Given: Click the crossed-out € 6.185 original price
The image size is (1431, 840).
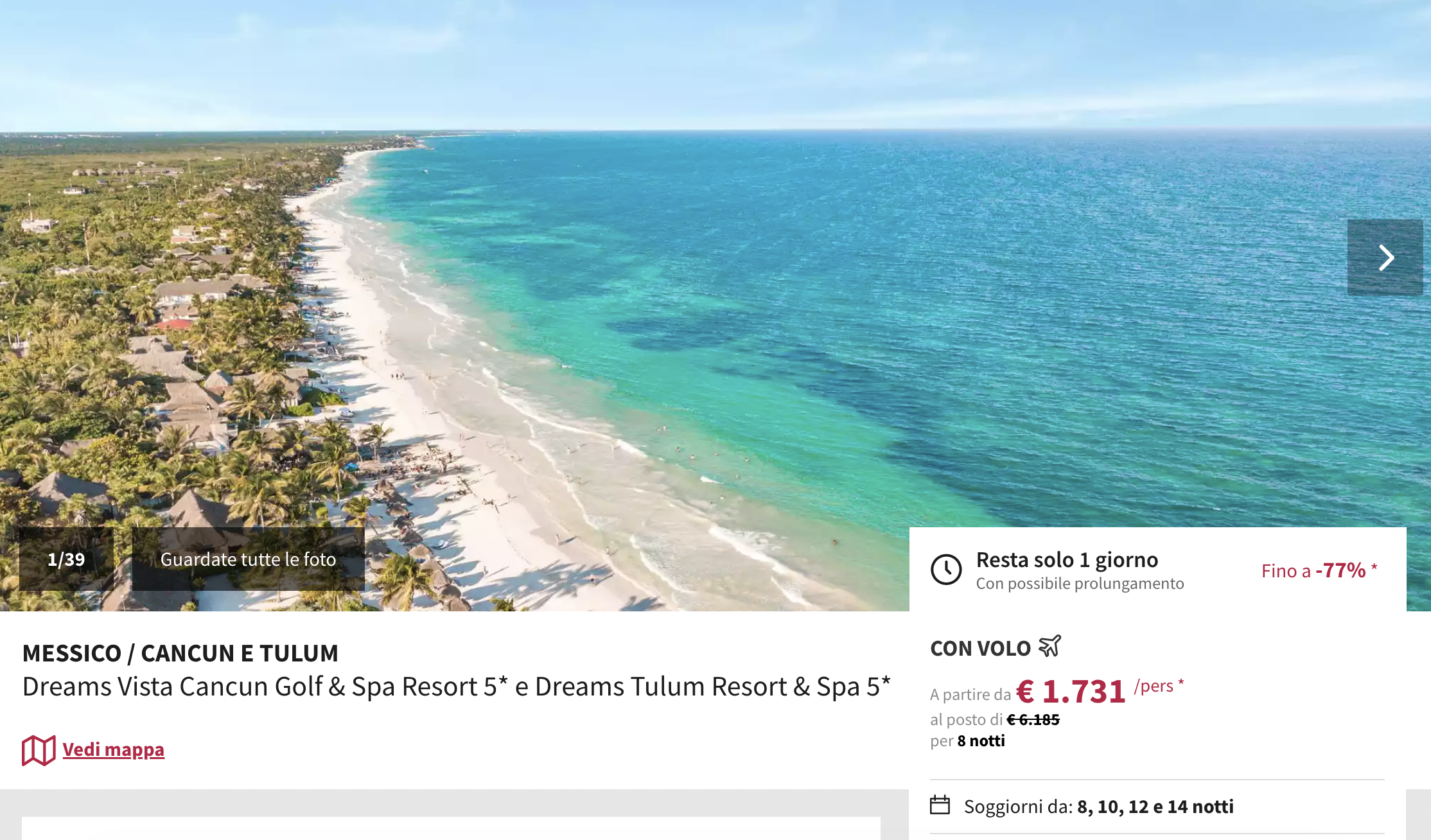Looking at the screenshot, I should tap(1033, 720).
